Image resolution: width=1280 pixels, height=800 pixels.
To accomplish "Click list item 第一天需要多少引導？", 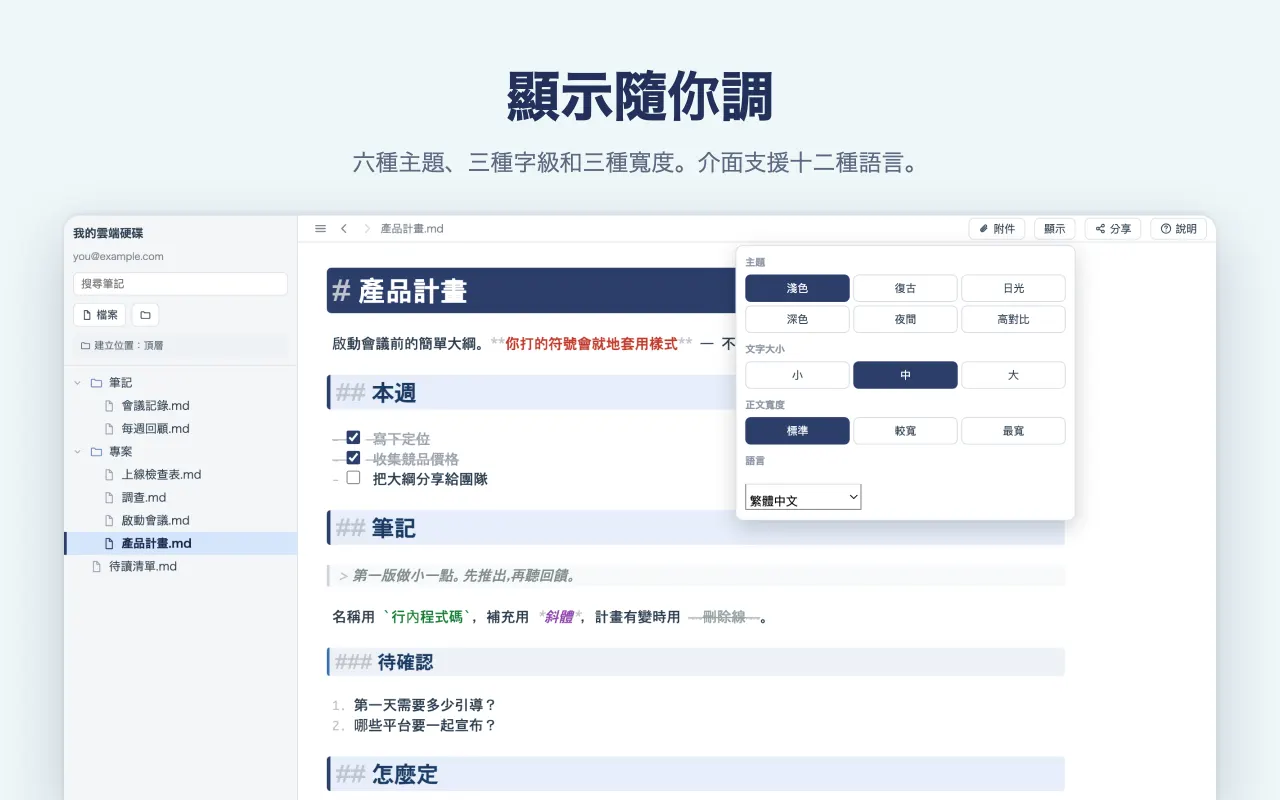I will point(425,705).
